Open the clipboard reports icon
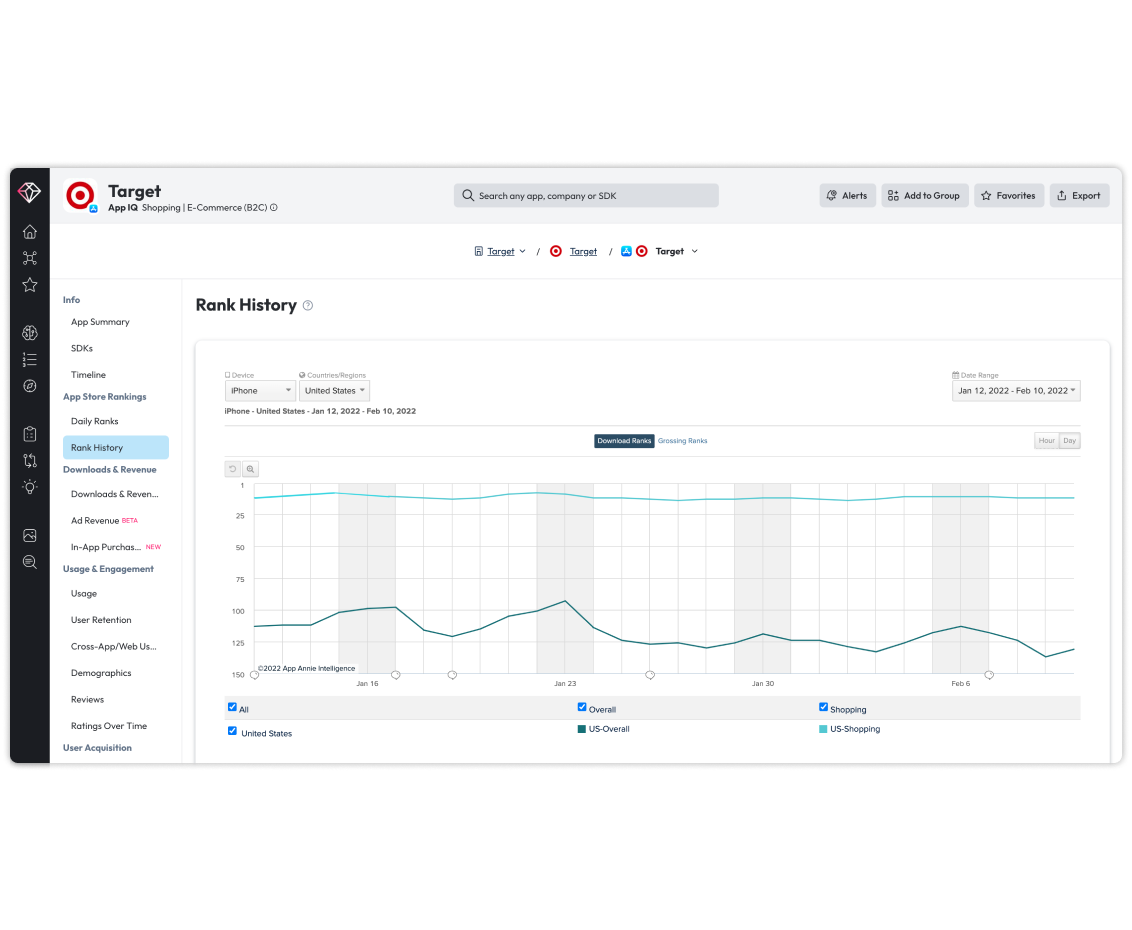 point(30,434)
